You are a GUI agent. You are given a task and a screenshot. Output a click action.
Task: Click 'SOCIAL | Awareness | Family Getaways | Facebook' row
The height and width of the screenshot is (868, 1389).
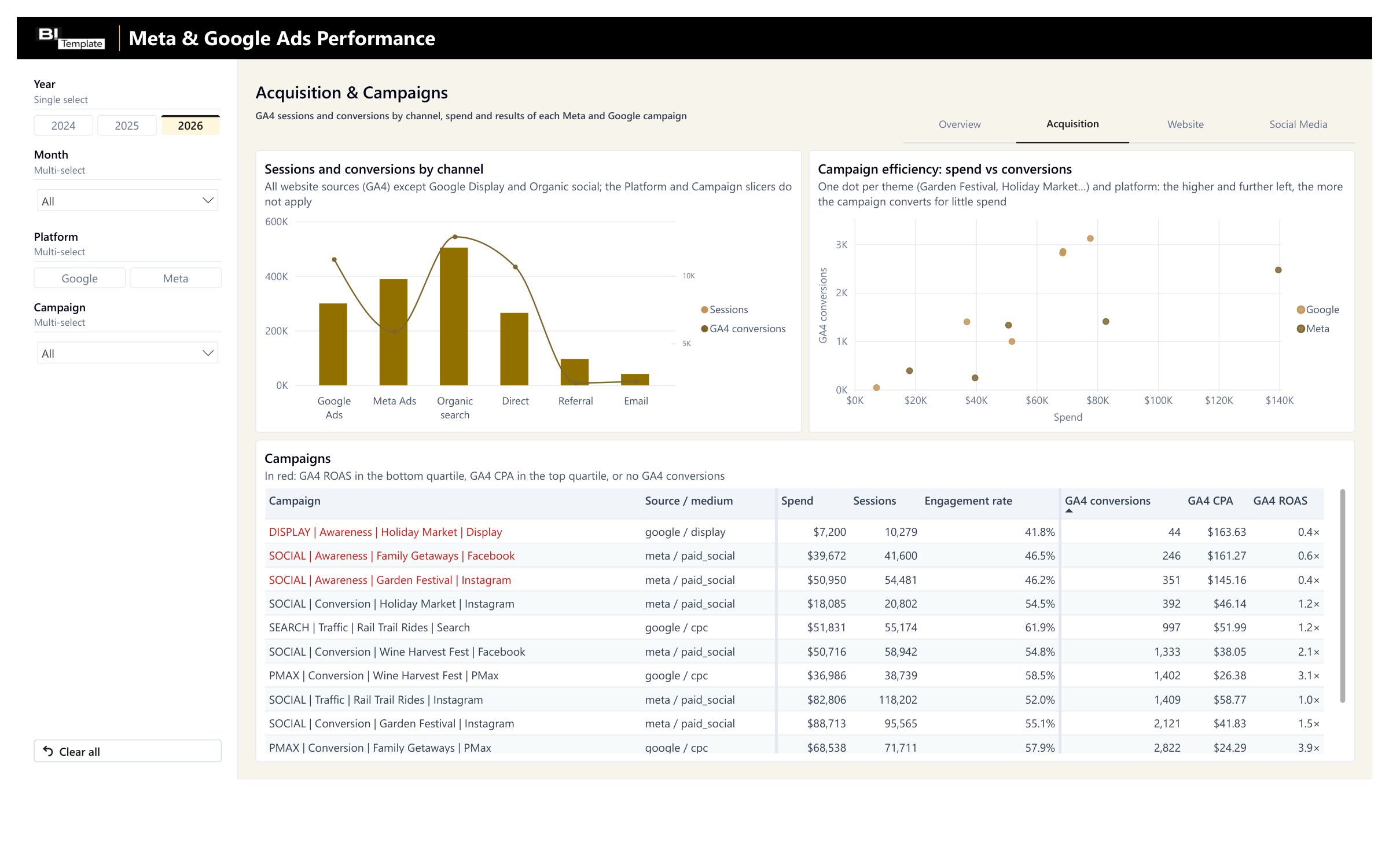pos(795,556)
